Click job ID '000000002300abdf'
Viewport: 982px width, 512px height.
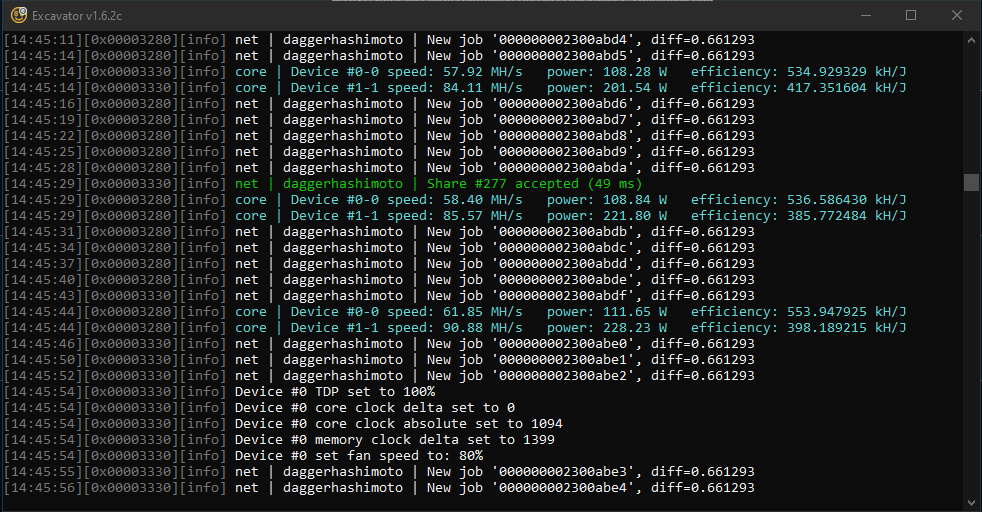(563, 295)
